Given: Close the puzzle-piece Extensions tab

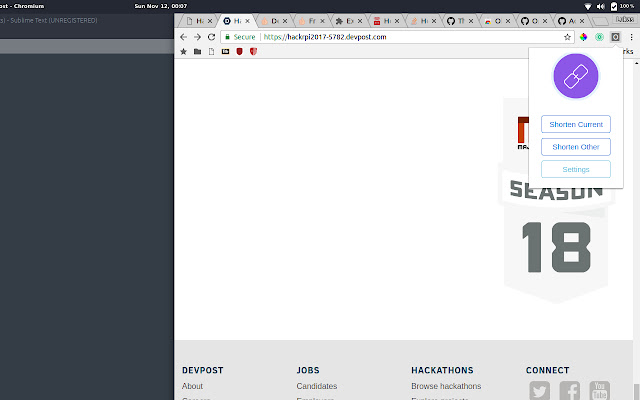Looking at the screenshot, I should pyautogui.click(x=360, y=21).
